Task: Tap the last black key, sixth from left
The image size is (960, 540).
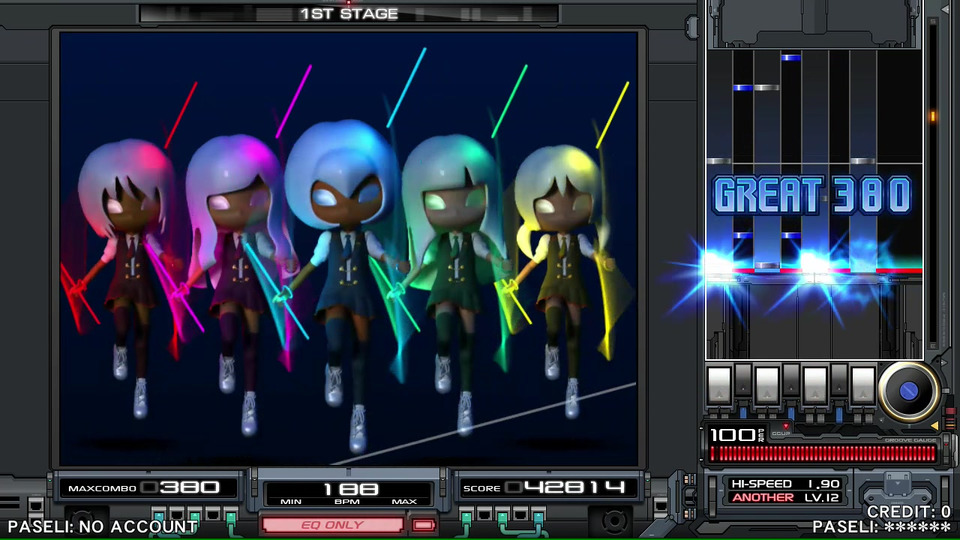Action: click(x=839, y=380)
